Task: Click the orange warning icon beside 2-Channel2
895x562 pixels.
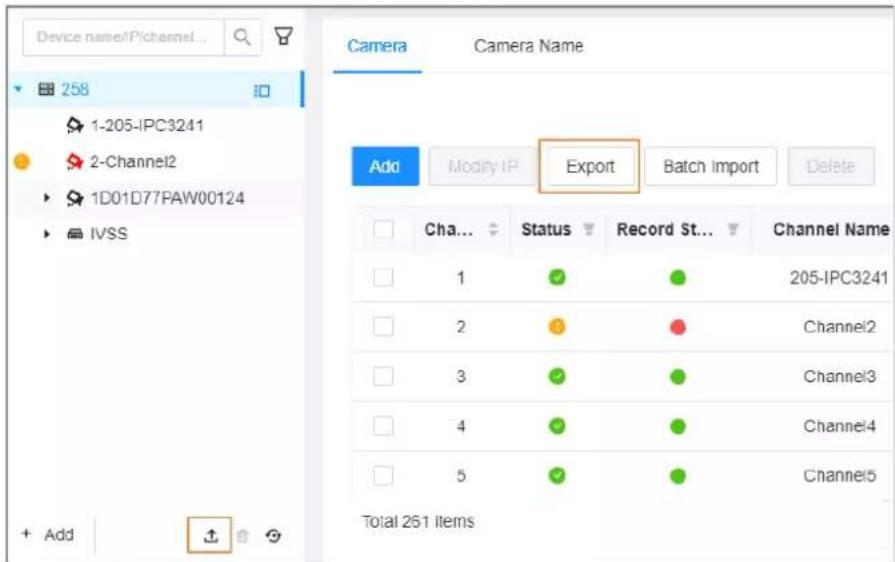Action: point(21,162)
